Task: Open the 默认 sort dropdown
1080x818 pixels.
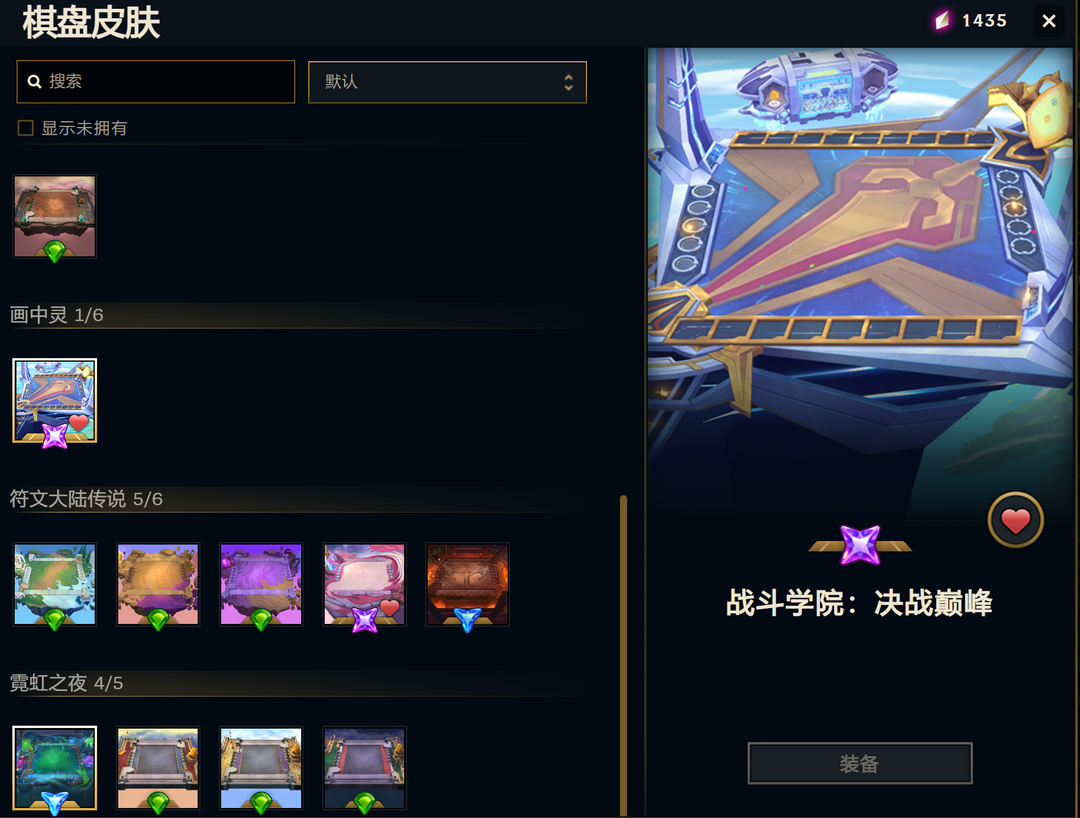Action: (448, 83)
